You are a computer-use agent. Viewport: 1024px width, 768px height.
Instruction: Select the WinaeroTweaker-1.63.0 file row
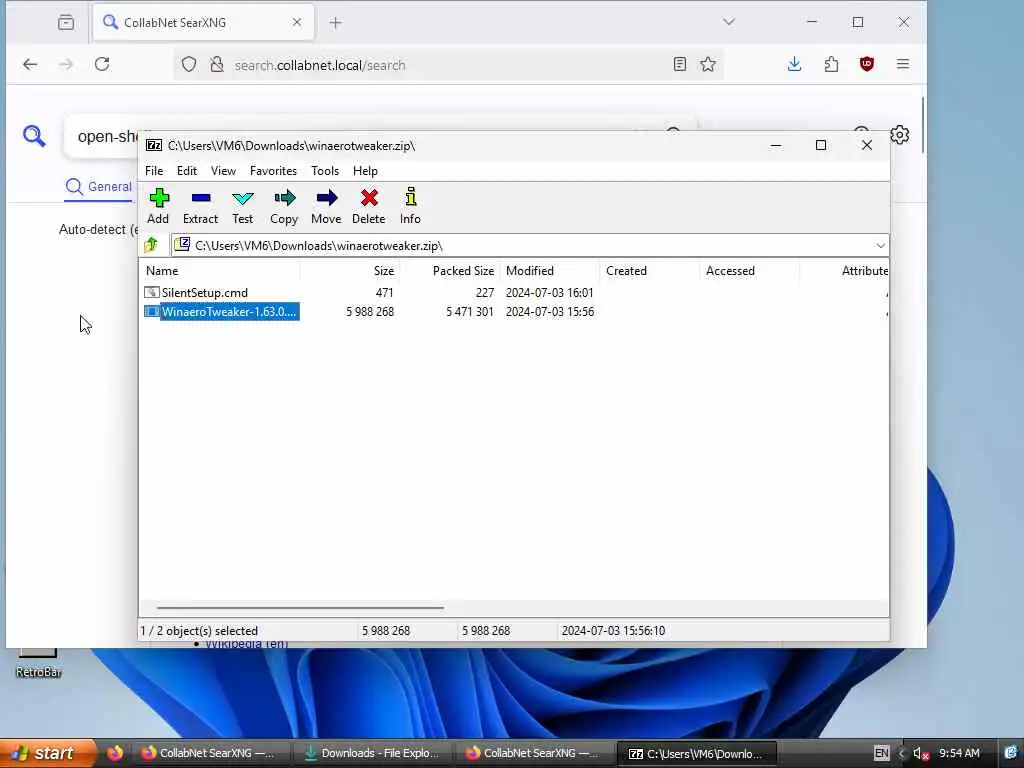click(x=514, y=312)
